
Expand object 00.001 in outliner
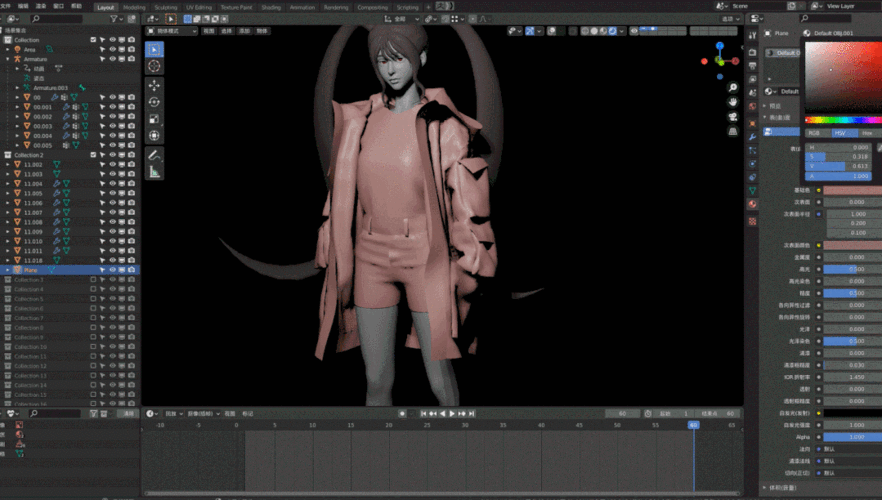coord(17,107)
